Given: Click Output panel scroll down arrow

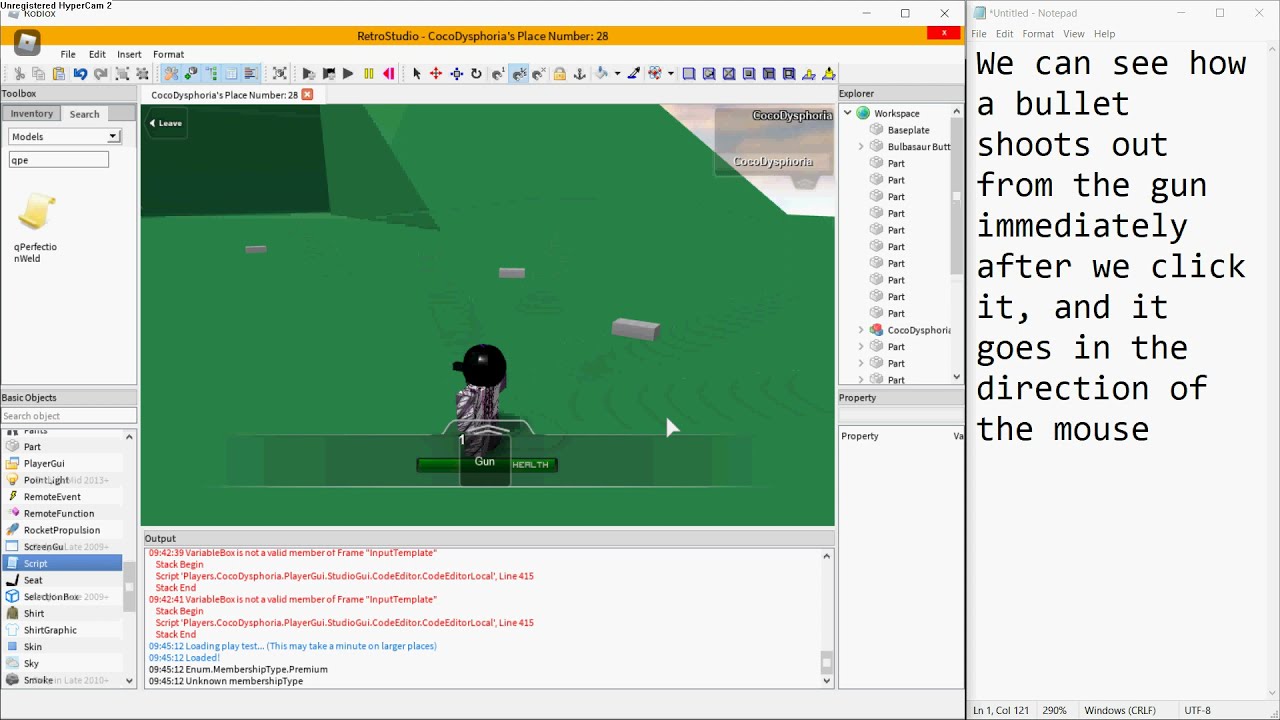Looking at the screenshot, I should (x=827, y=681).
